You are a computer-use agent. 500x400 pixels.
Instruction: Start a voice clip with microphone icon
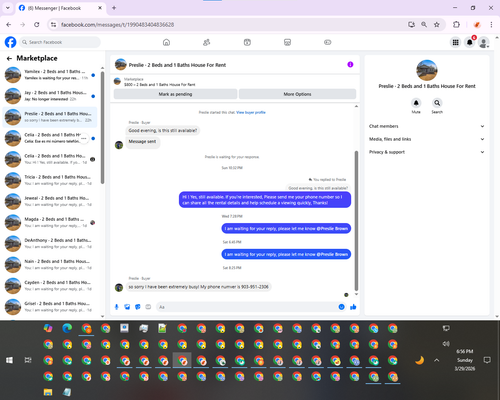[117, 307]
